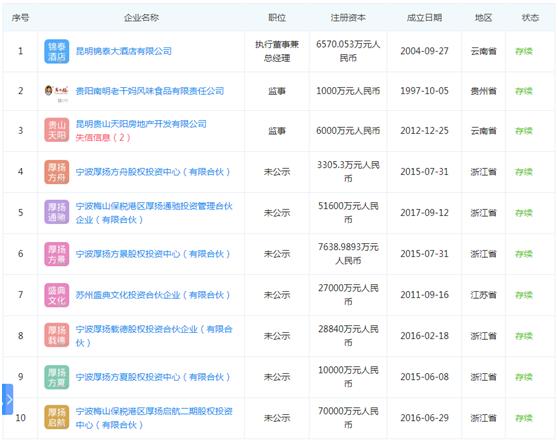558x443 pixels.
Task: Select the 7638.9893万元人民币 capital cell
Action: [x=348, y=254]
